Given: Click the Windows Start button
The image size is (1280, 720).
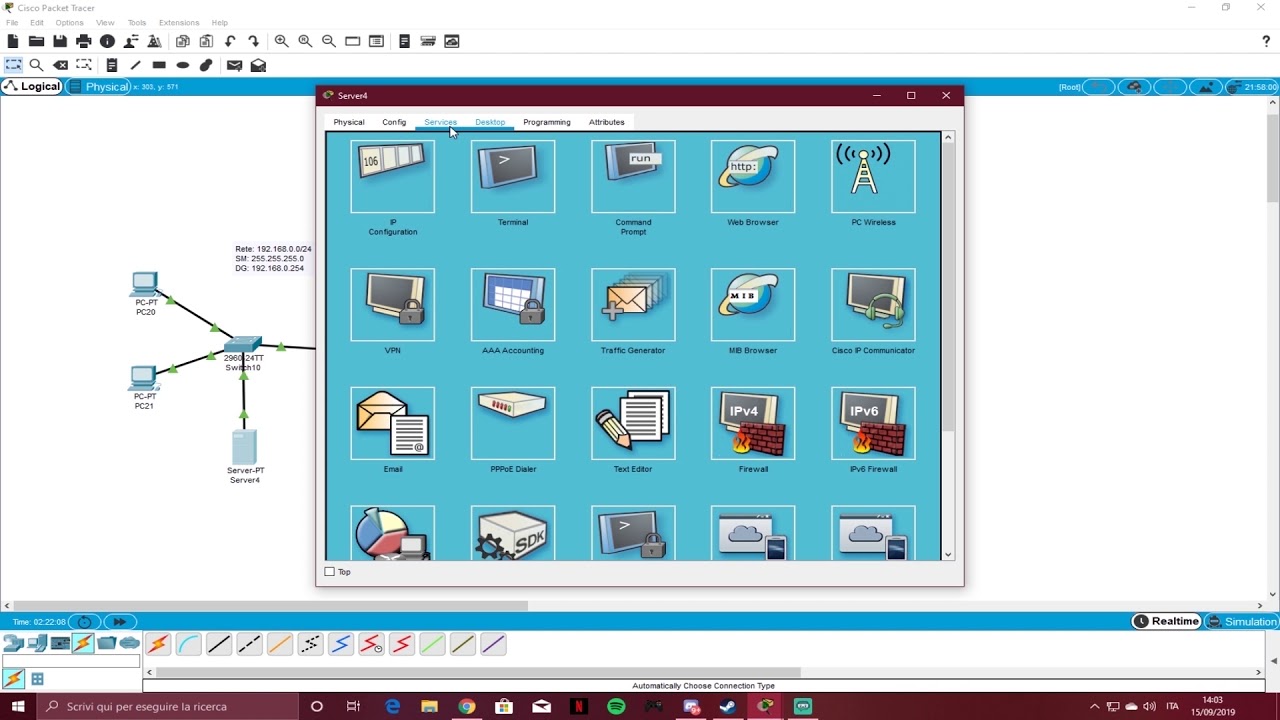Looking at the screenshot, I should pos(18,706).
